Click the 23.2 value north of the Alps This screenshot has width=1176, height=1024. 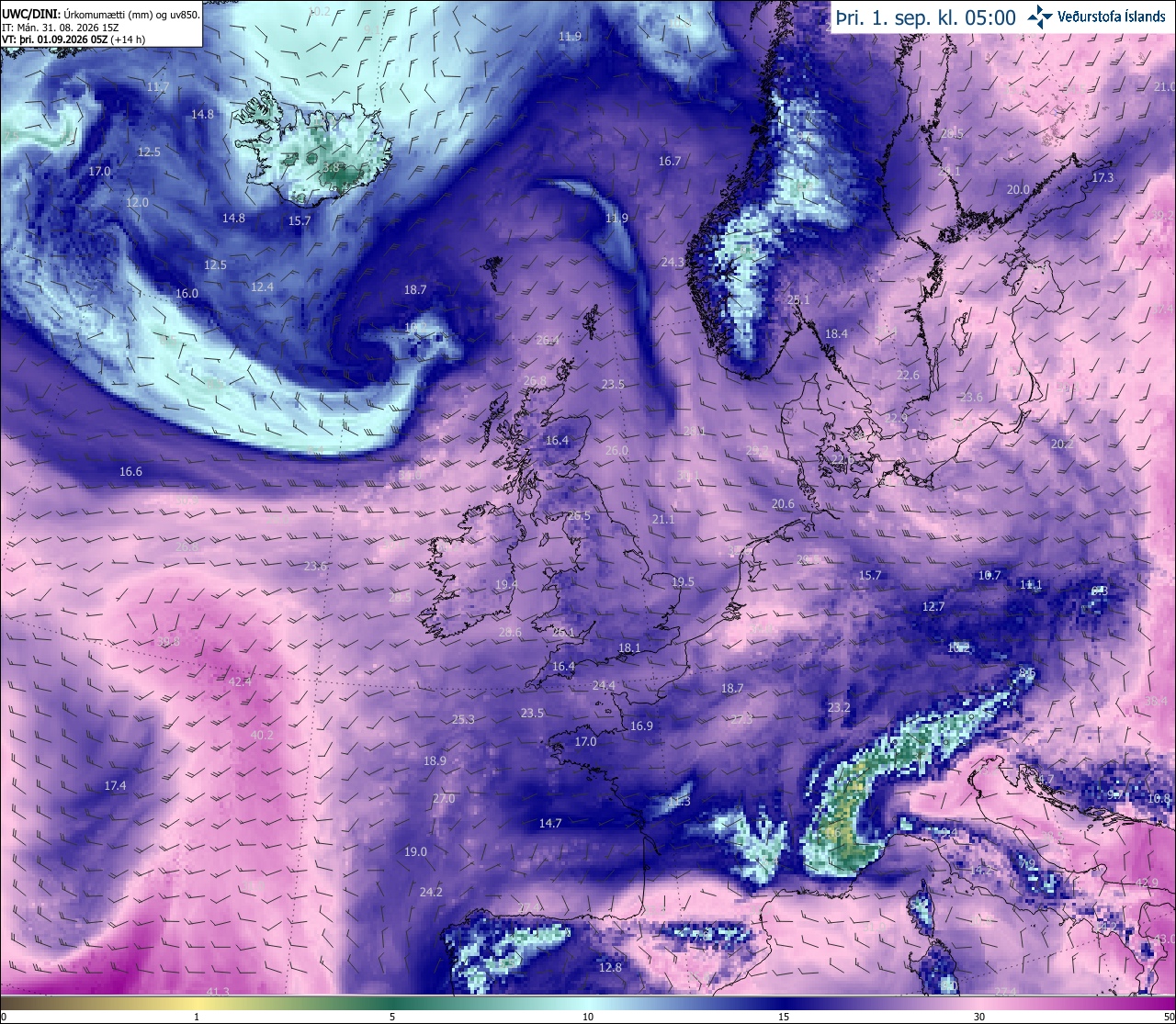pyautogui.click(x=839, y=707)
